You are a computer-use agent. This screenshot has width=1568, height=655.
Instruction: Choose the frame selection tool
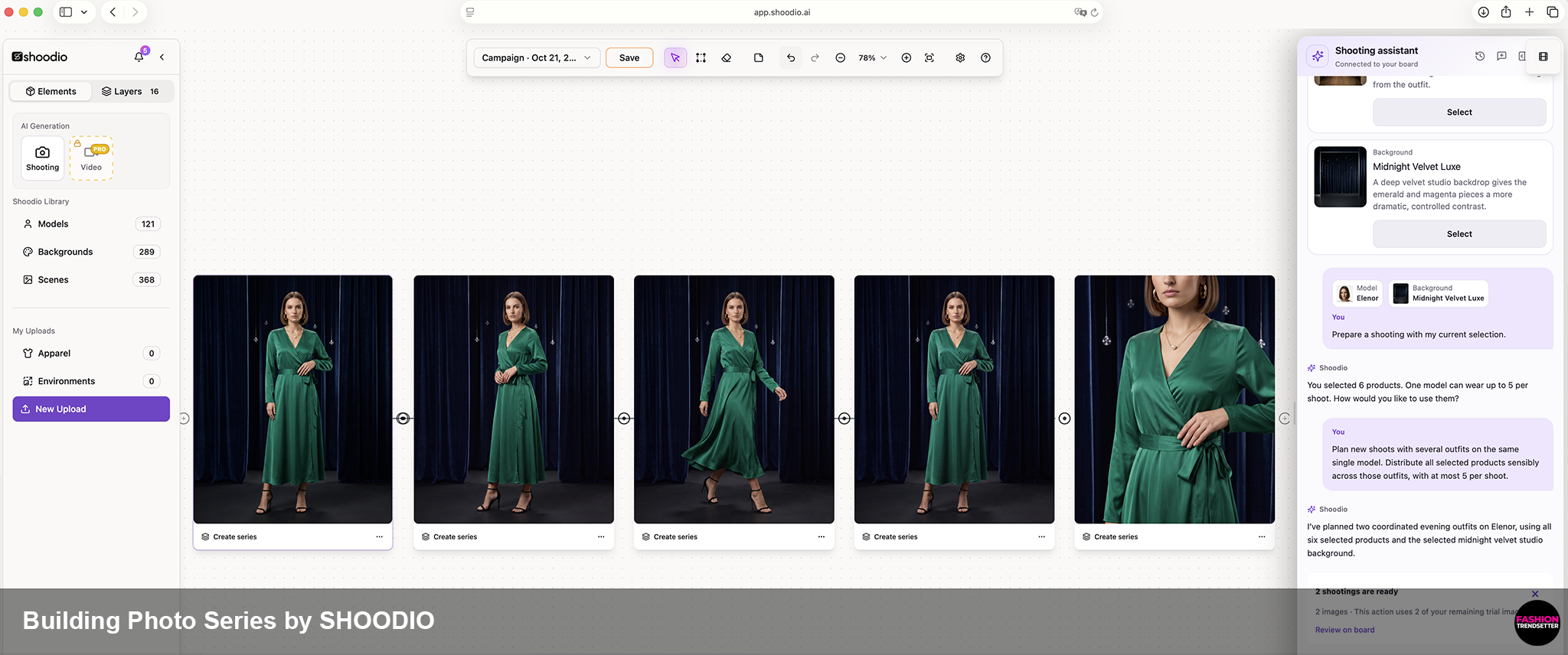[x=701, y=57]
